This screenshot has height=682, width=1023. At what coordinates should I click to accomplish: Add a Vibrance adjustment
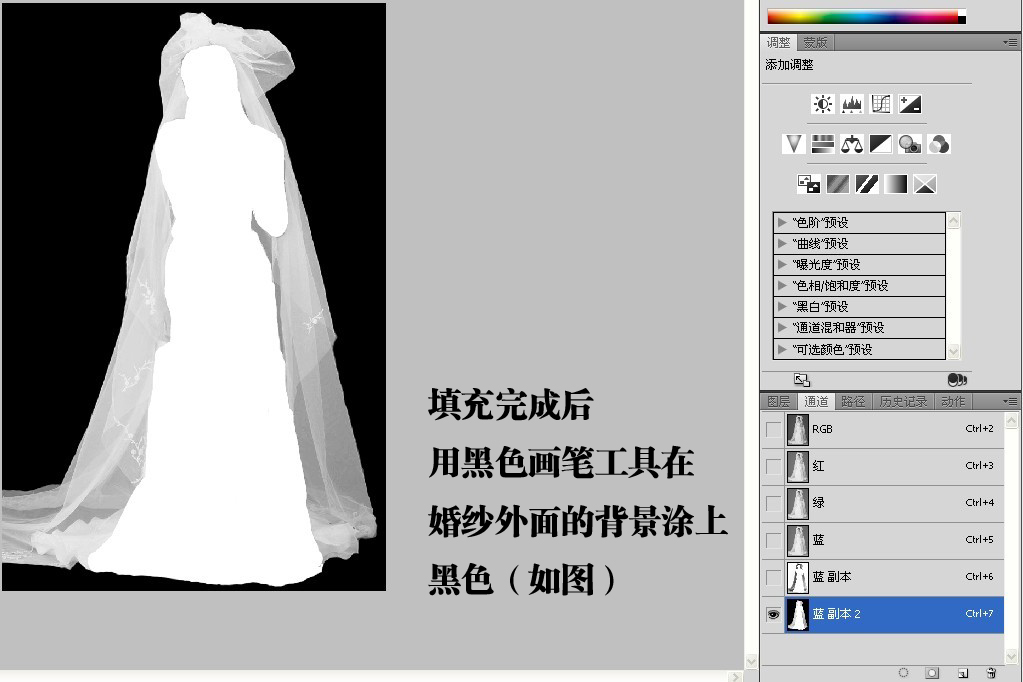(x=793, y=144)
